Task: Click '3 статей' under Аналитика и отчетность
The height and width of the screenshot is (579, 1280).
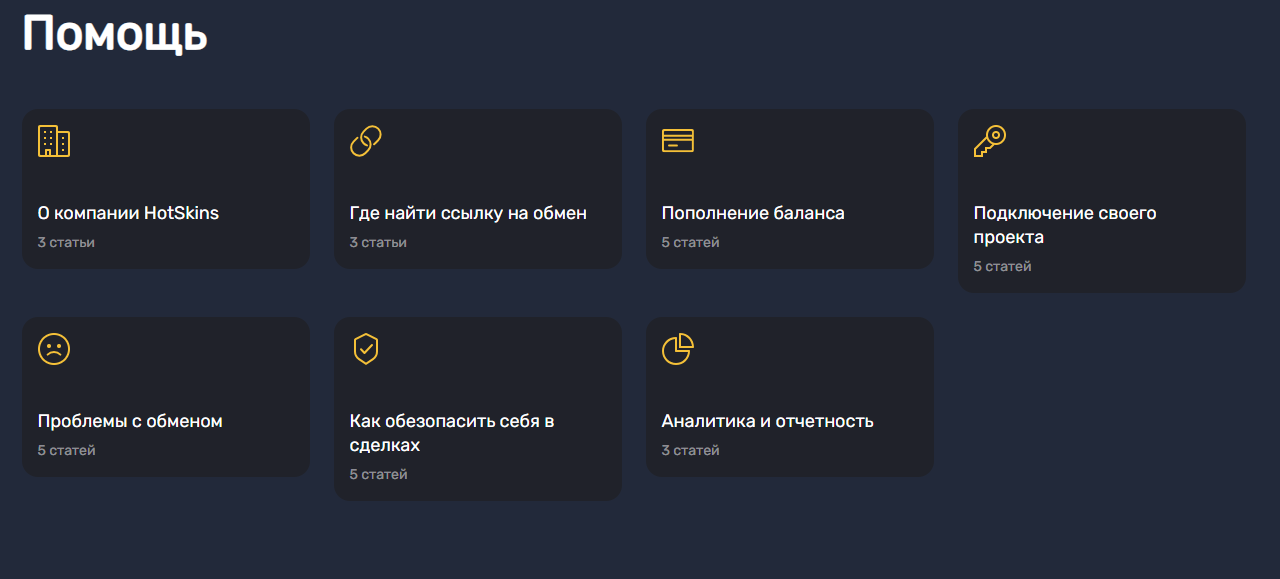Action: pos(691,450)
